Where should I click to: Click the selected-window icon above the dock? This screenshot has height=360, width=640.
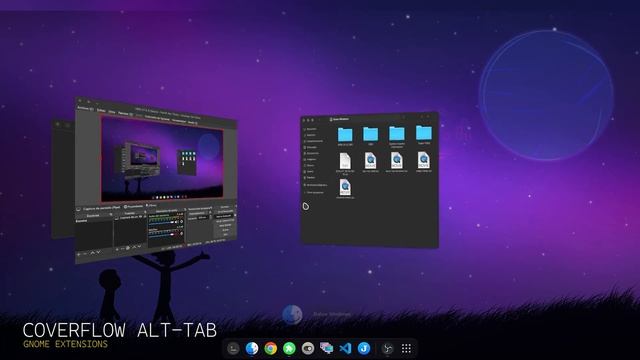(292, 315)
